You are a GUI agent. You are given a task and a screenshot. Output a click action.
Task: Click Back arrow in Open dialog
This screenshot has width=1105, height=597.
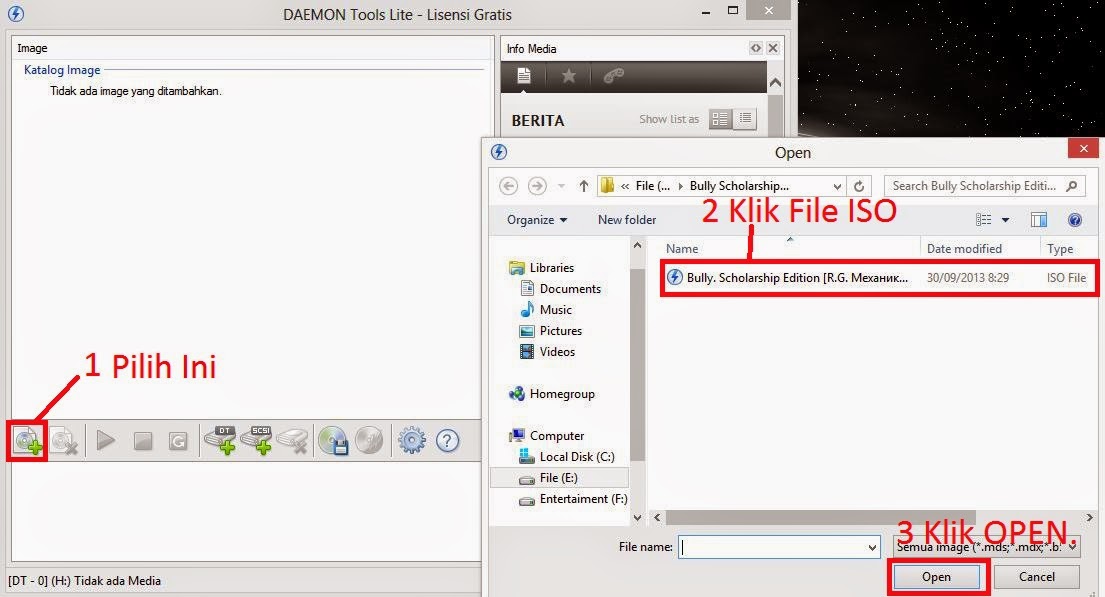(x=508, y=185)
